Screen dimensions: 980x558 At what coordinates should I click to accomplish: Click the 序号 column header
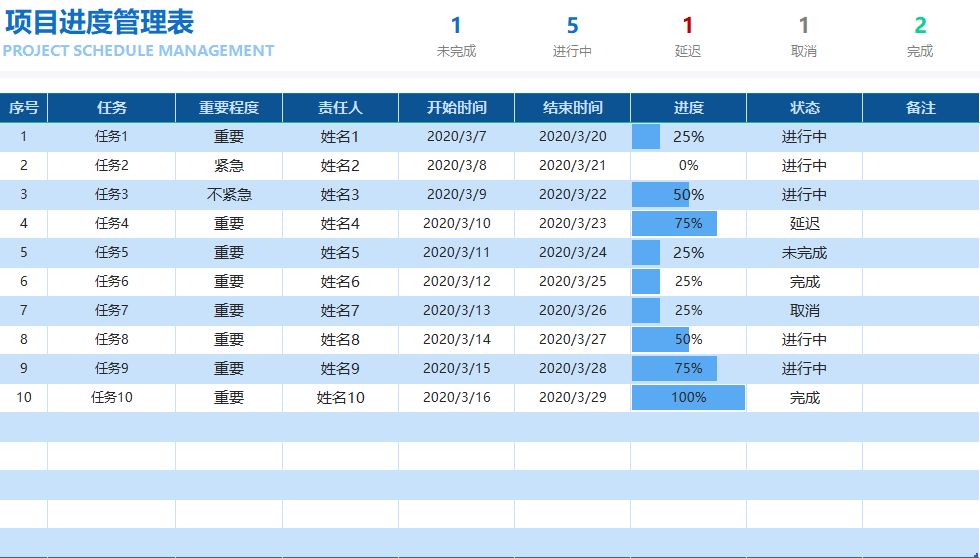[24, 107]
